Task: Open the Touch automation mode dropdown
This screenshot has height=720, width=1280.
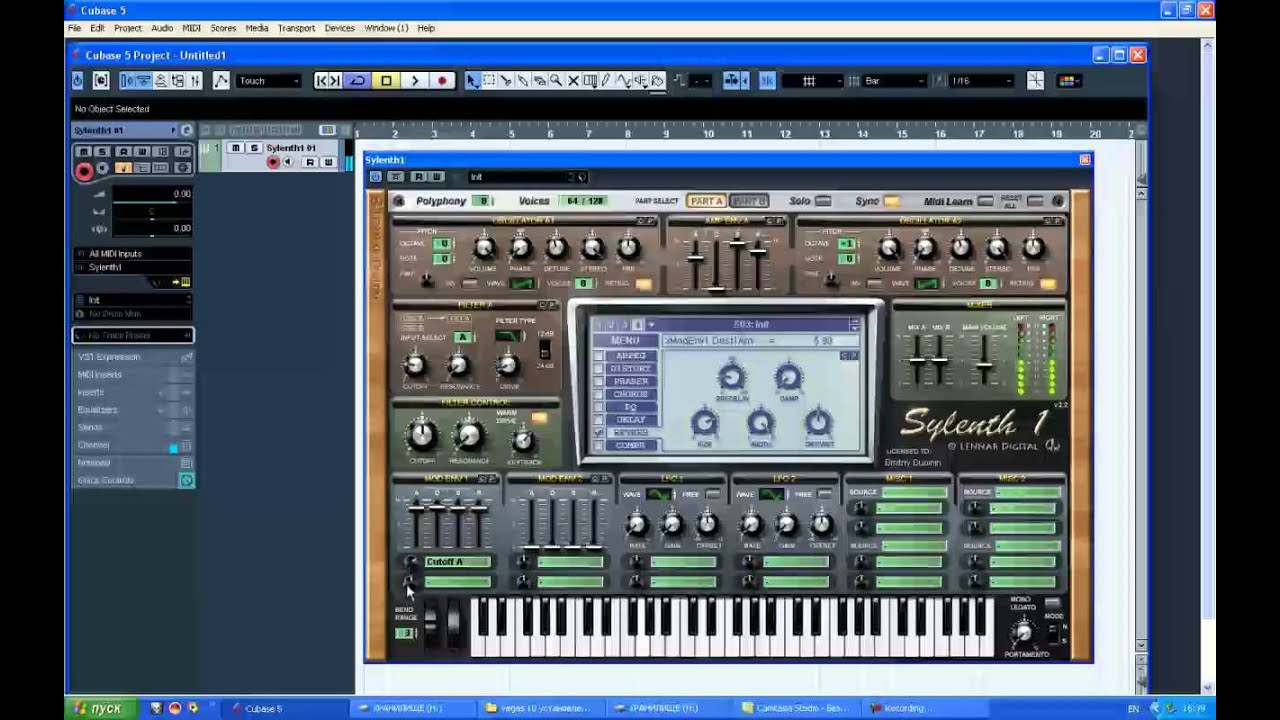Action: tap(268, 81)
